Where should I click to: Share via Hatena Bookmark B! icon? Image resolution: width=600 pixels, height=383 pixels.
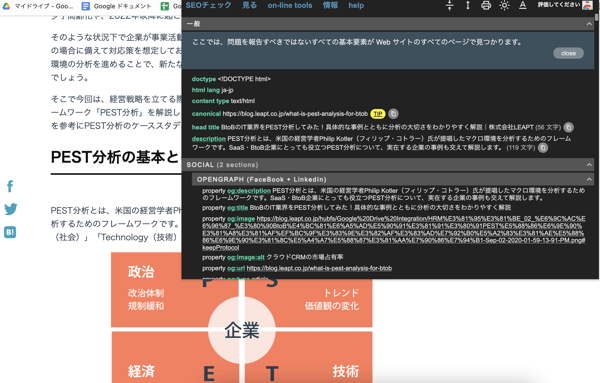pyautogui.click(x=10, y=232)
